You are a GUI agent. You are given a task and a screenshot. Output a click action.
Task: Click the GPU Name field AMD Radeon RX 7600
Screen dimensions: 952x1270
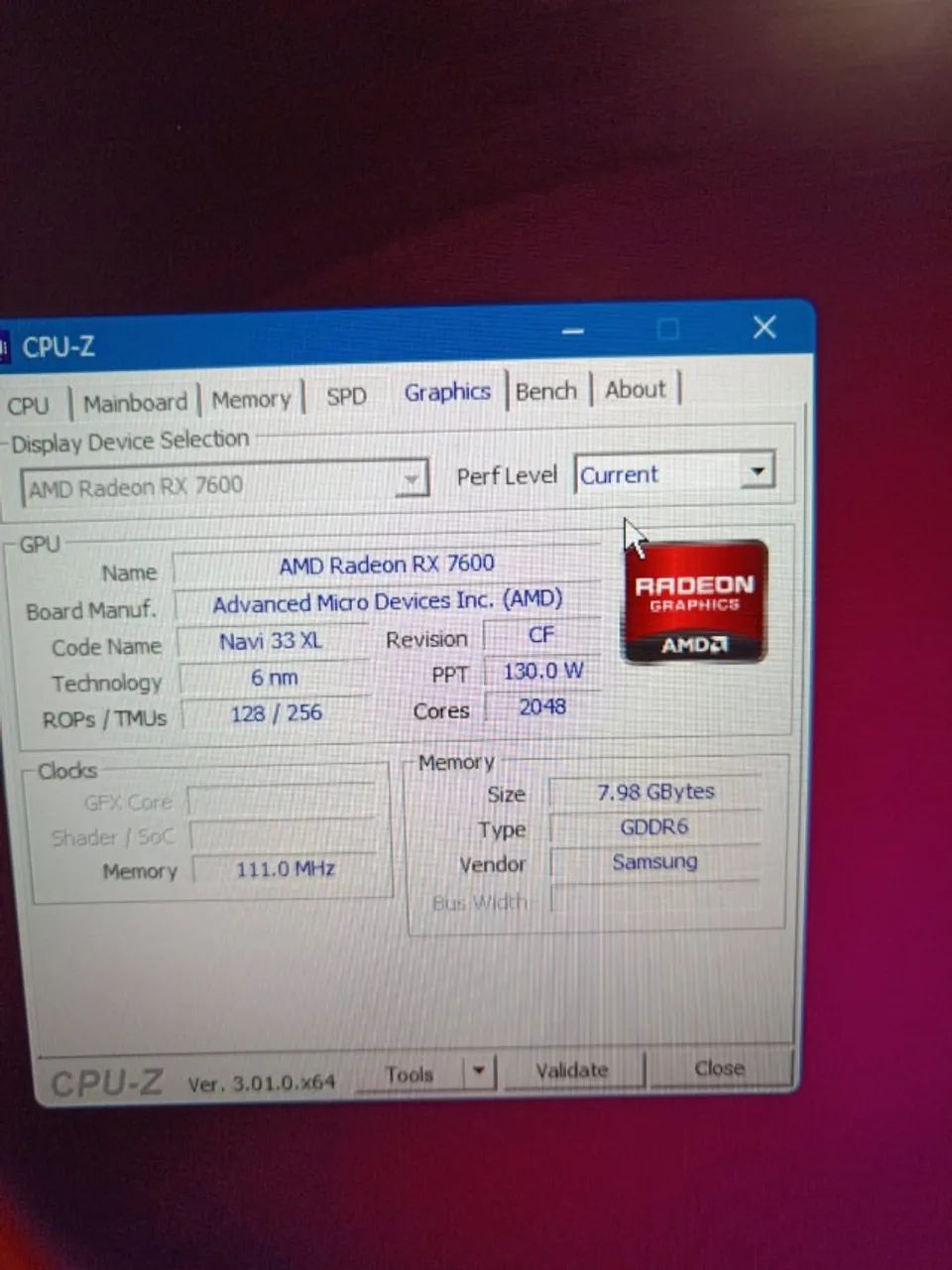(x=387, y=565)
